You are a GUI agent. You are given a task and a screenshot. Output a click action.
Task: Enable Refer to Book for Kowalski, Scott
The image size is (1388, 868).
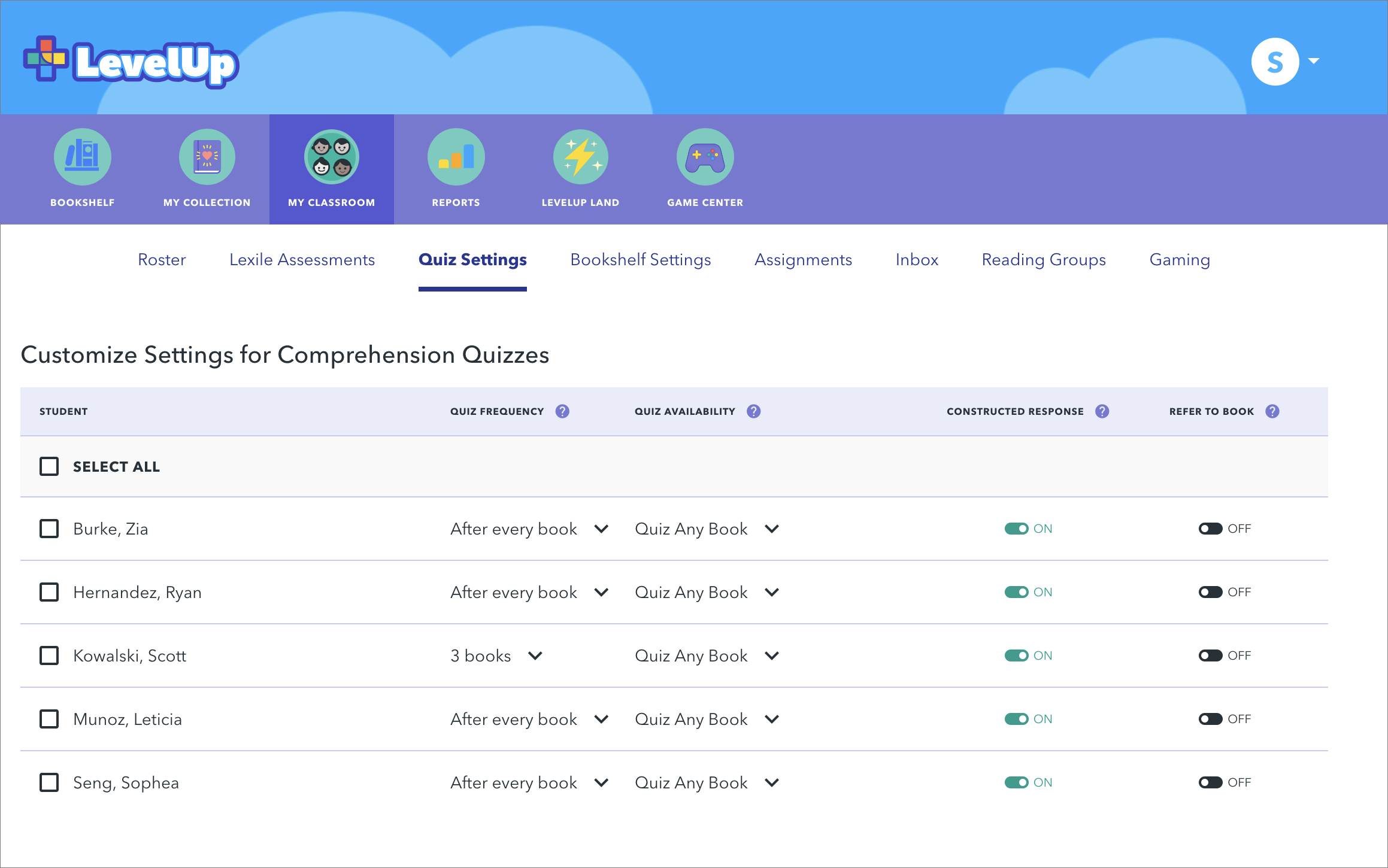pos(1210,655)
